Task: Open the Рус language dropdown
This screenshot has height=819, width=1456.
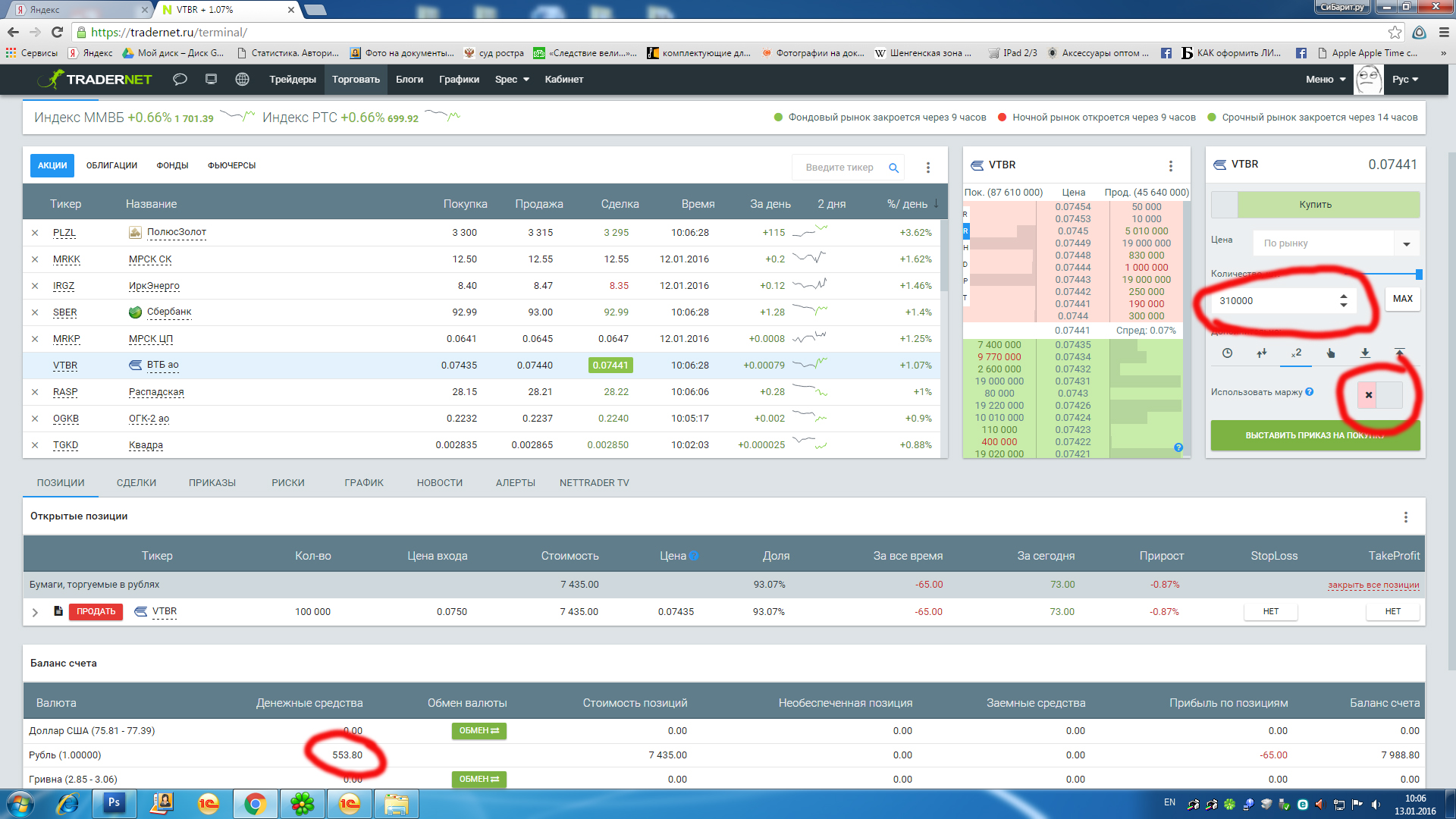Action: point(1405,79)
